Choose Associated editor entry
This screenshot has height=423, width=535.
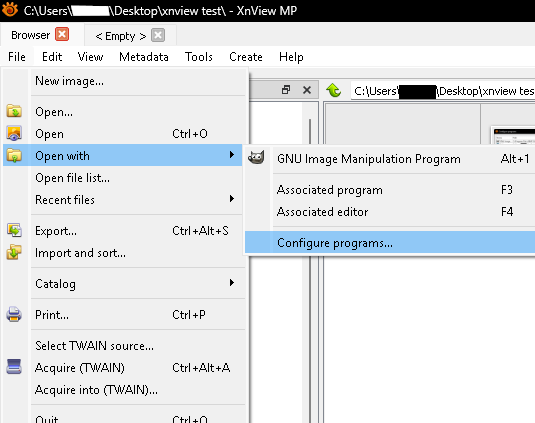tap(390, 212)
